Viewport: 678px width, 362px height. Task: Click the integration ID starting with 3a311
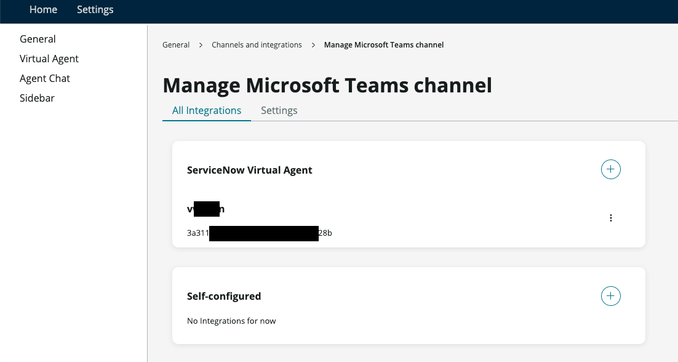click(x=259, y=233)
